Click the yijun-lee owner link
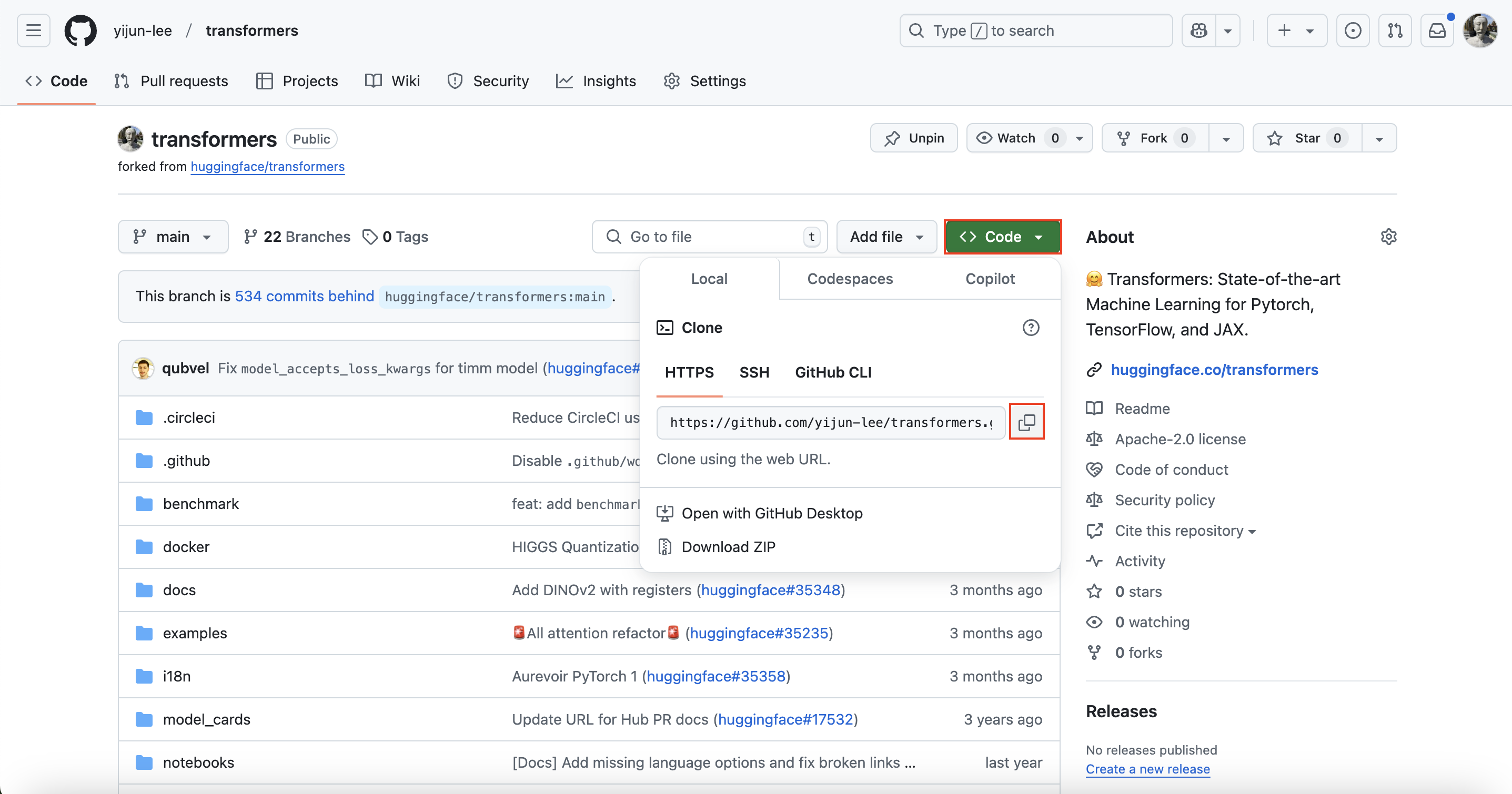 [x=143, y=30]
